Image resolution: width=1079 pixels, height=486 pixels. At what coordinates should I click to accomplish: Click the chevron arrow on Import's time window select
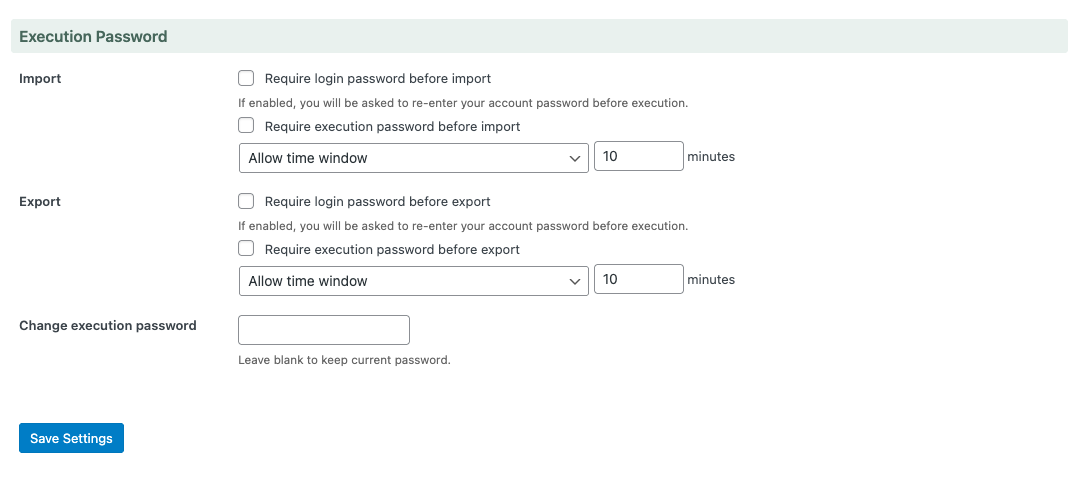[575, 158]
